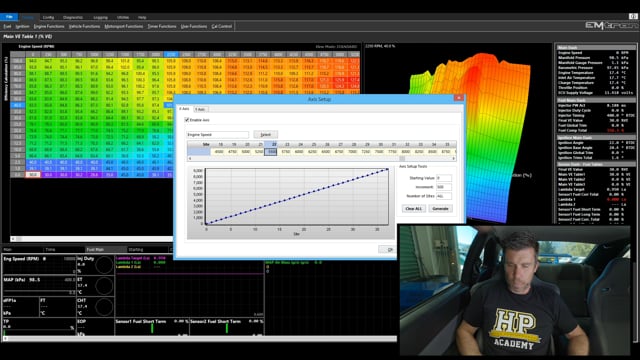Open the Utilities menu

pyautogui.click(x=123, y=18)
